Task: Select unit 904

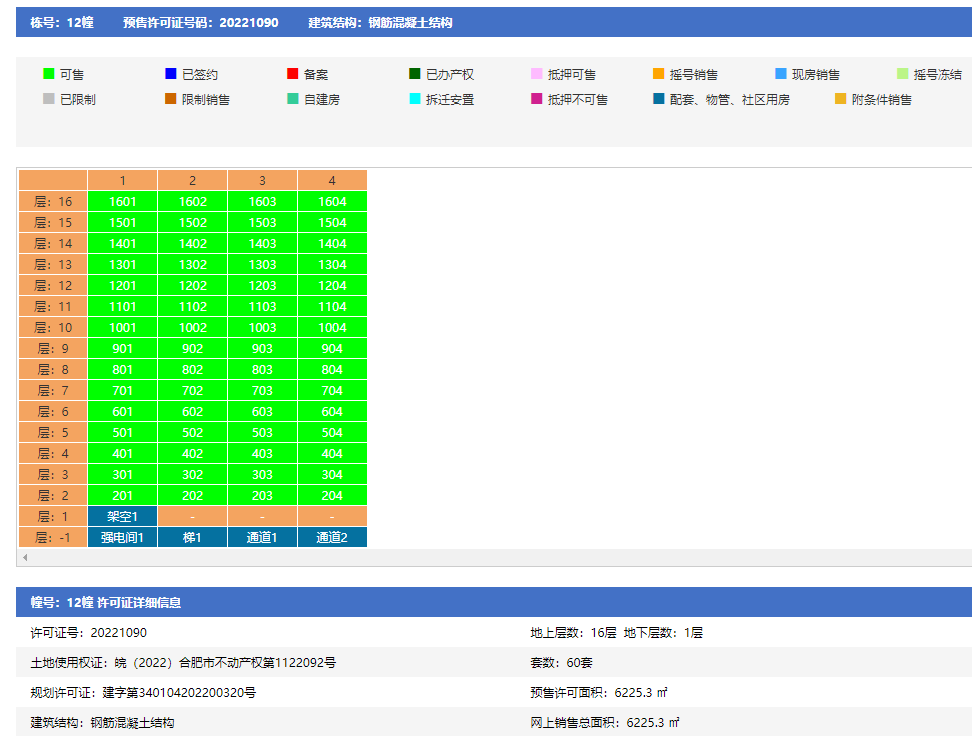Action: [332, 348]
